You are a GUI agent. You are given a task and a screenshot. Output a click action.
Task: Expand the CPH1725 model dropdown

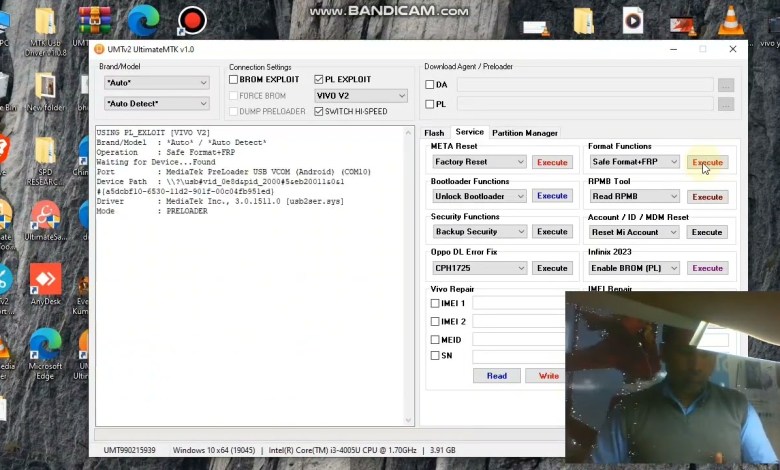[x=479, y=268]
